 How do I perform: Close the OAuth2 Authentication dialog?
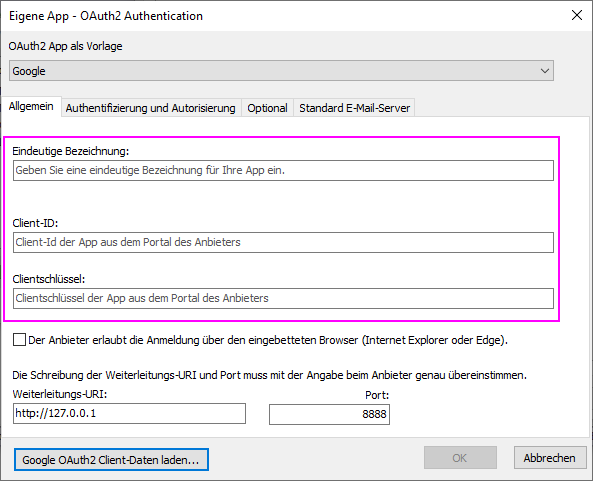(577, 16)
